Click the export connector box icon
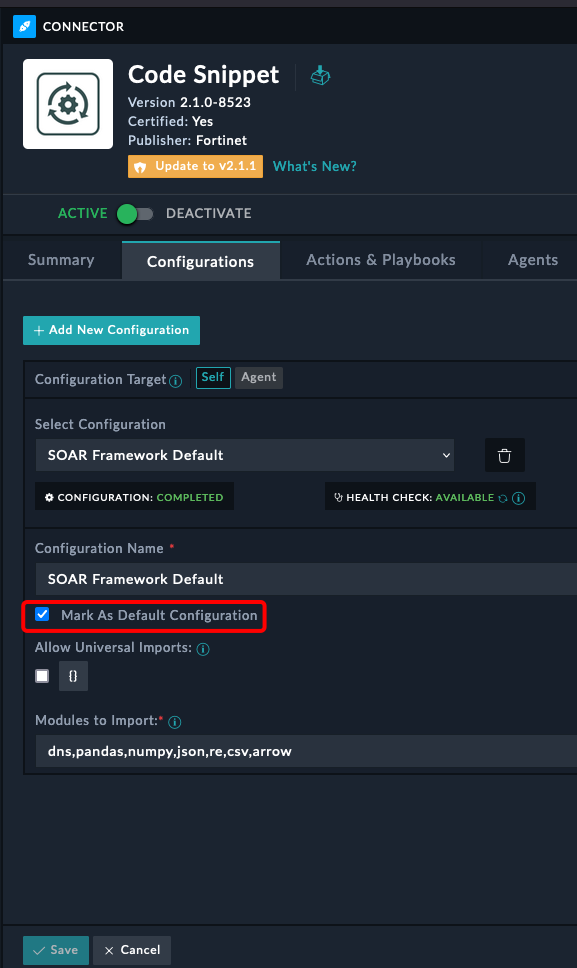The width and height of the screenshot is (577, 968). coord(320,76)
